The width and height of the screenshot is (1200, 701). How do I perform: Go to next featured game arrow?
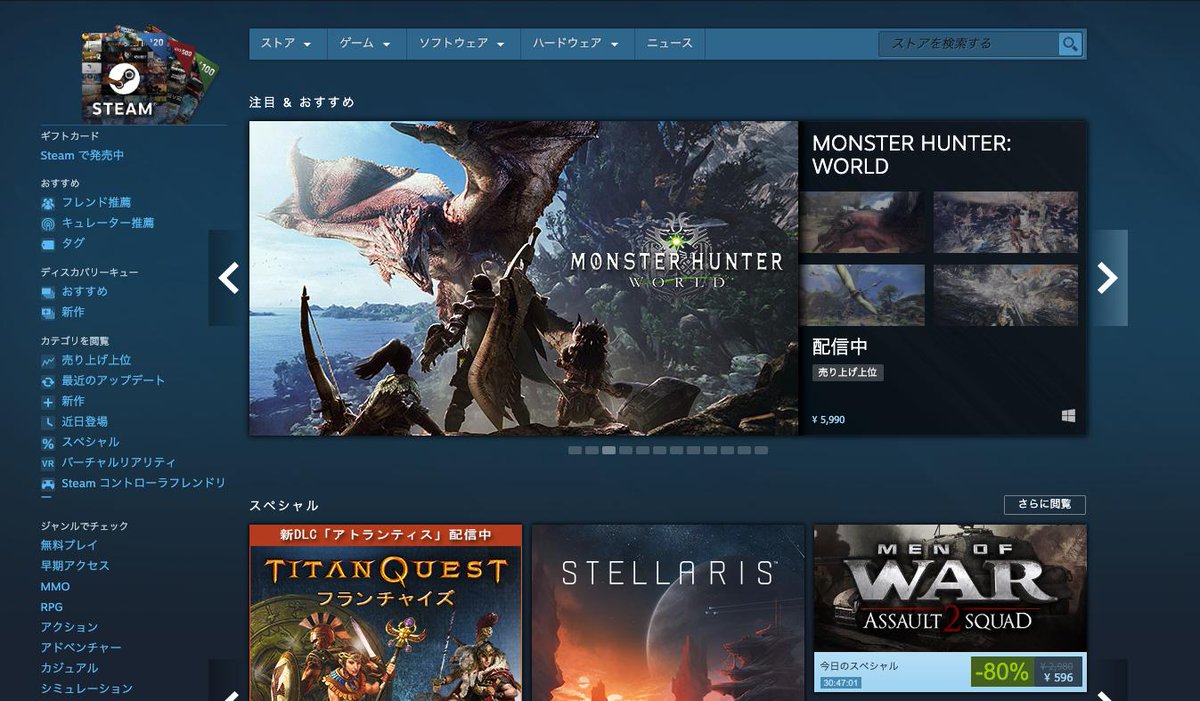(1107, 278)
